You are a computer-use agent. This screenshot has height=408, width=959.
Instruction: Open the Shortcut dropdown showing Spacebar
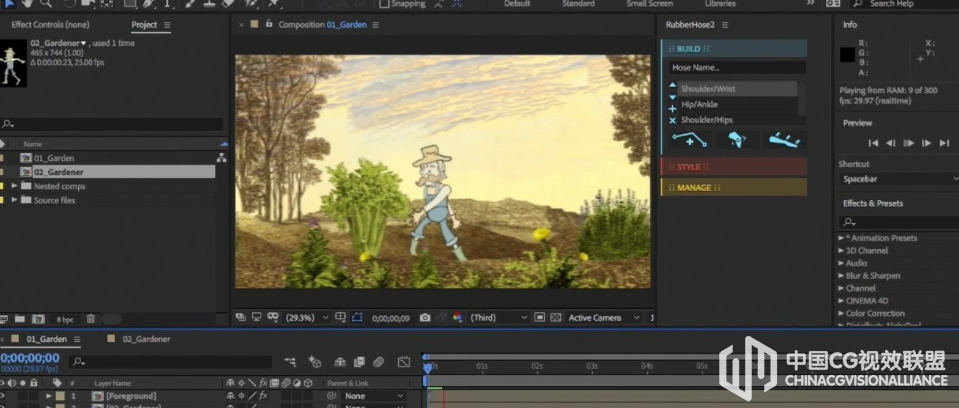pyautogui.click(x=898, y=179)
